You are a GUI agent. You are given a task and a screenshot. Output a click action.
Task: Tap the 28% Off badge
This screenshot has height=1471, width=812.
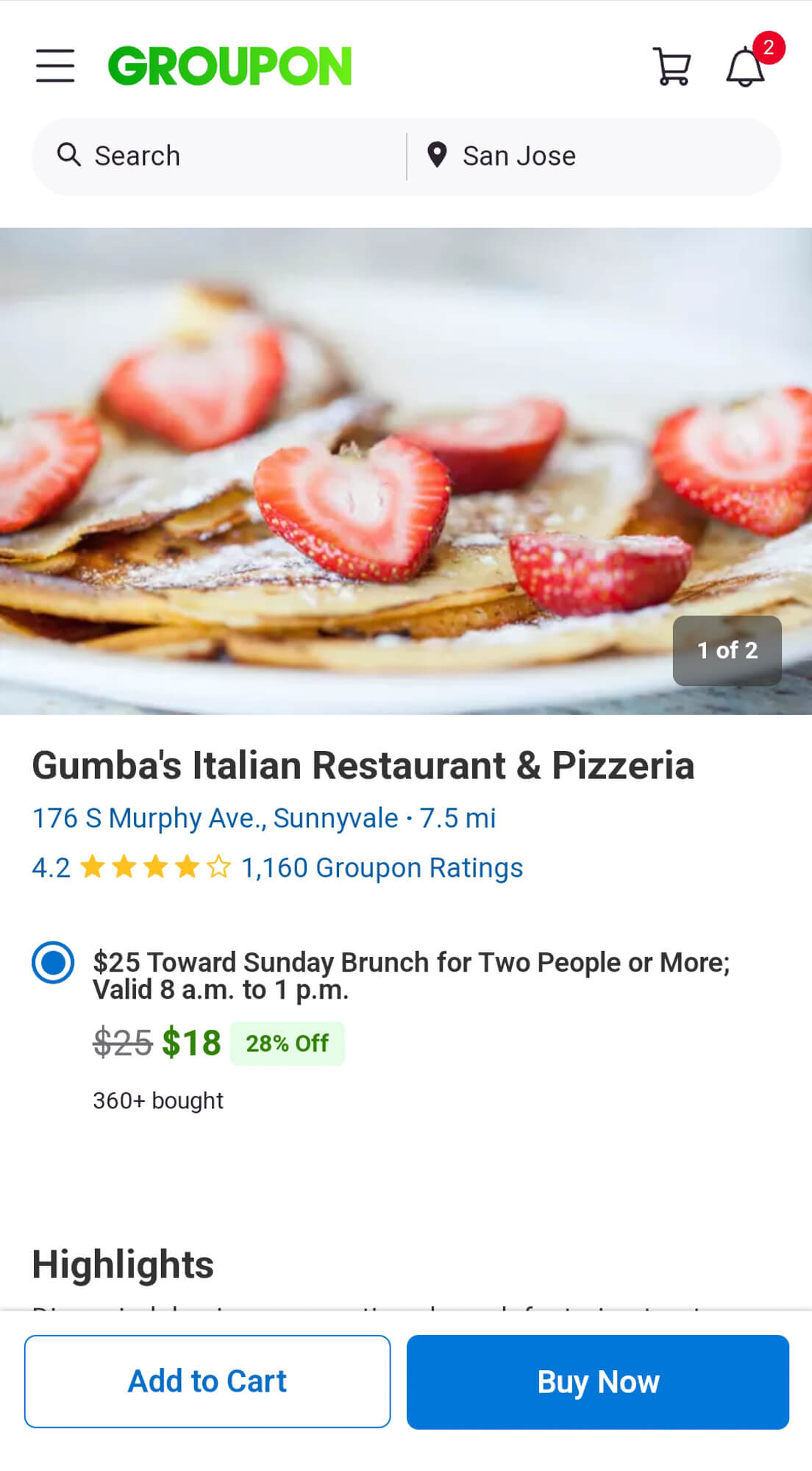point(287,1043)
